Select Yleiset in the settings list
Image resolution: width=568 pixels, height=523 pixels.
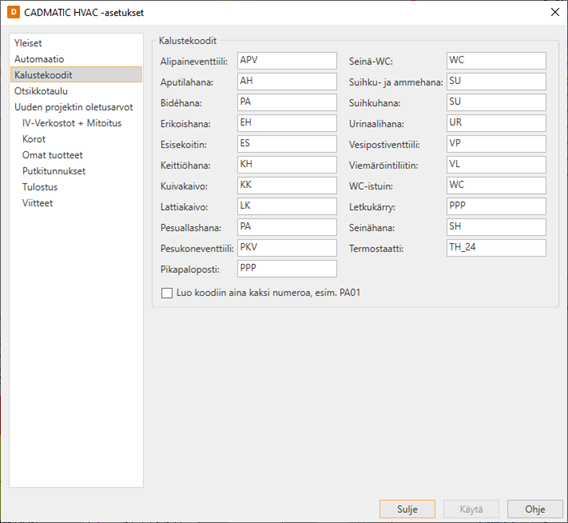[76, 43]
